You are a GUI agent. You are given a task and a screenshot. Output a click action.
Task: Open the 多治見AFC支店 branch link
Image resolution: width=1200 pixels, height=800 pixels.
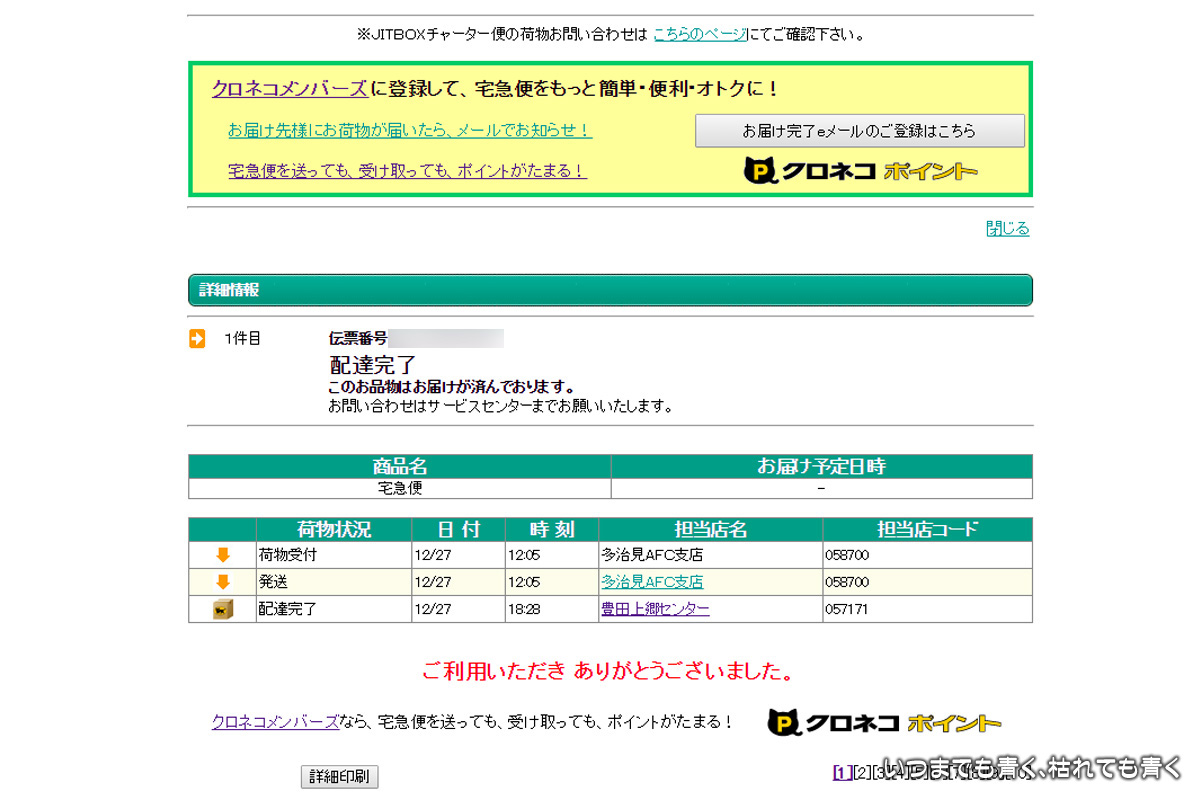coord(652,582)
